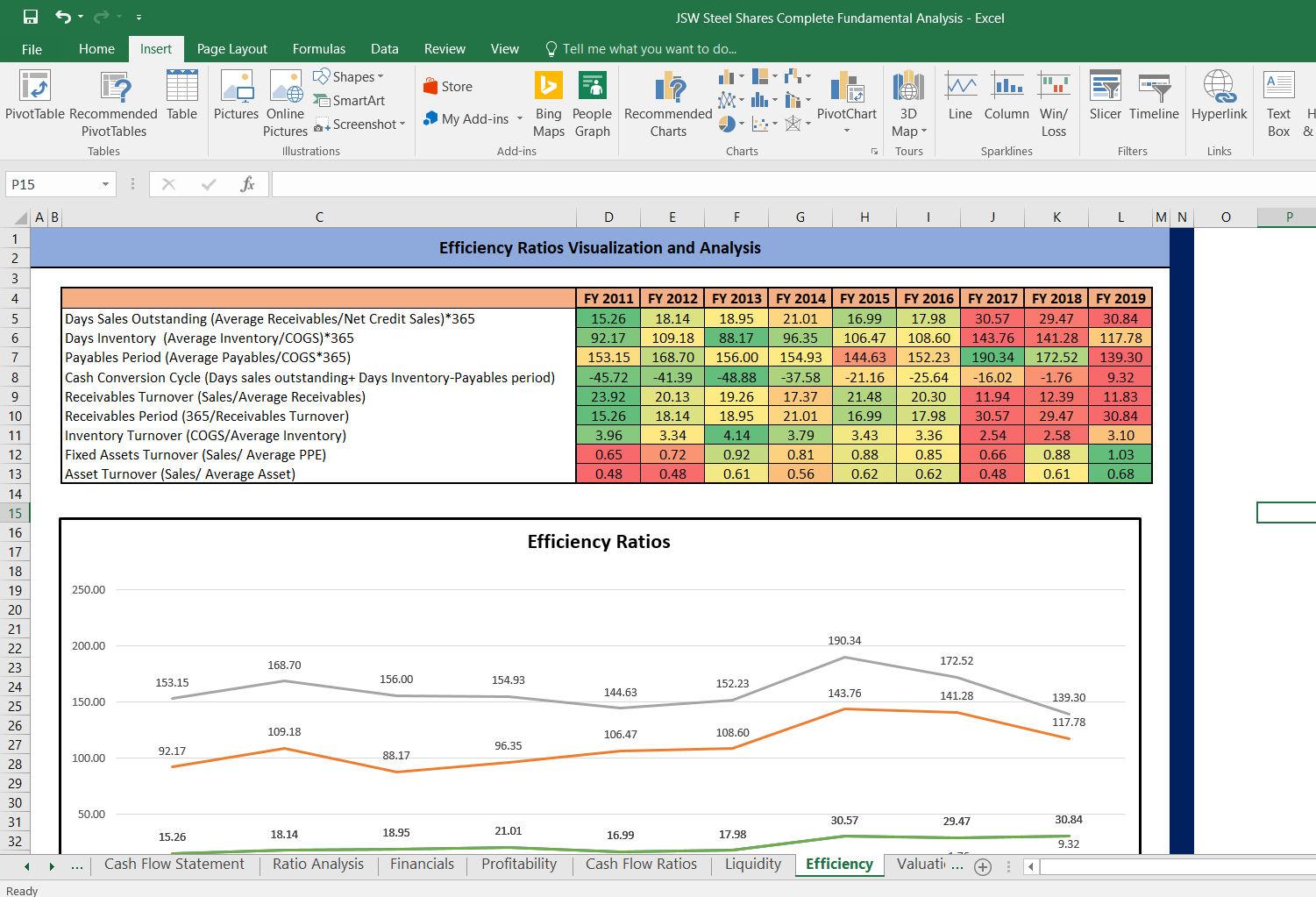
Task: Select the Cash Conversion Cycle row label
Action: [318, 378]
